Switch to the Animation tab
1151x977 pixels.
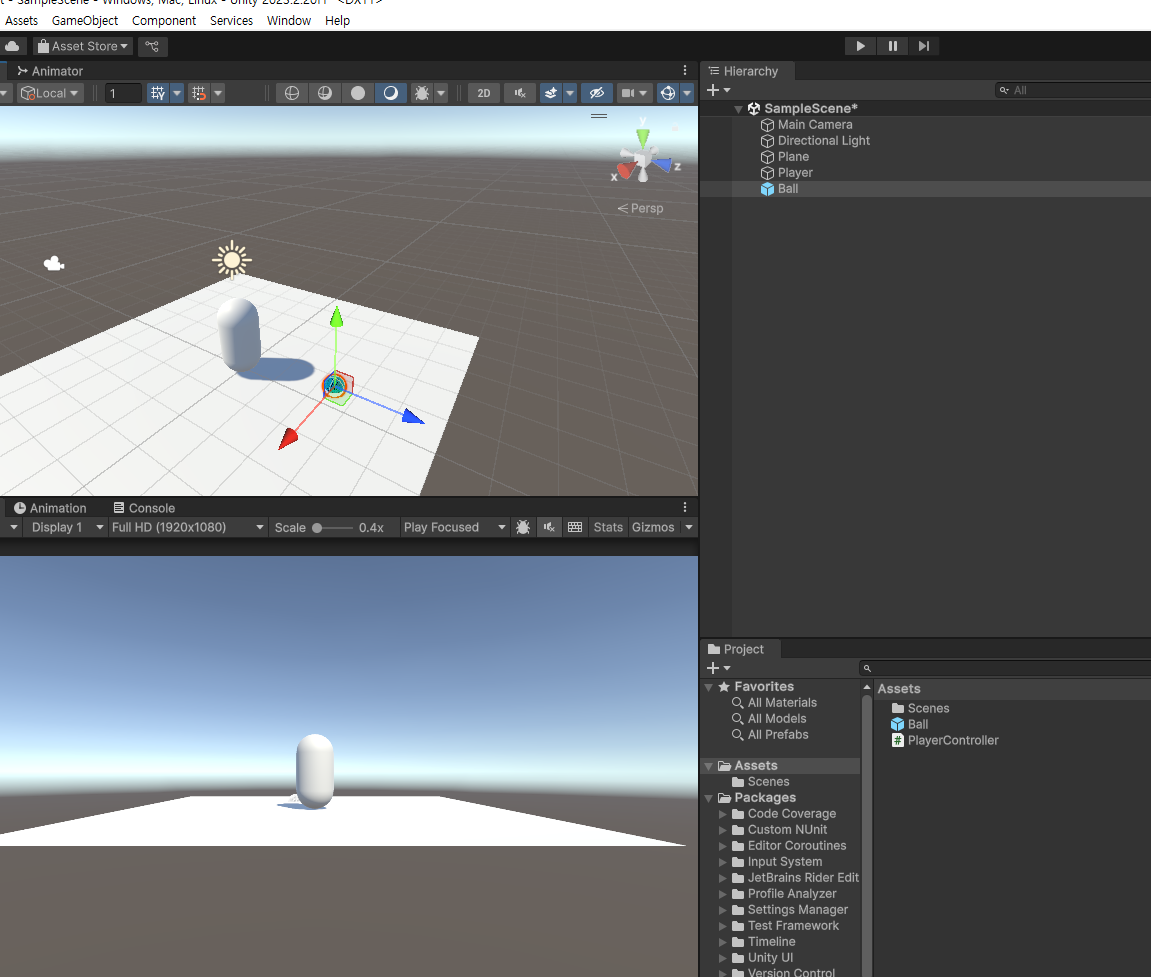(x=50, y=508)
